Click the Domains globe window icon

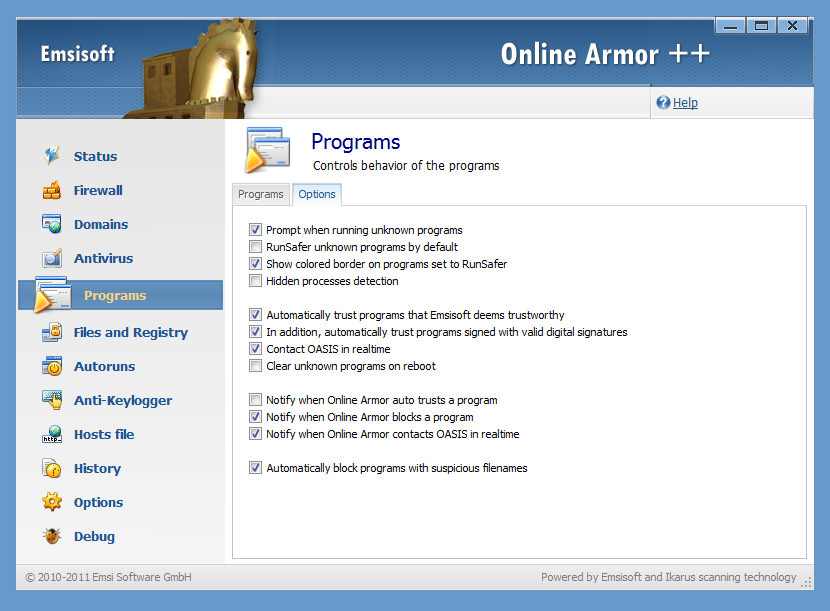click(x=52, y=223)
